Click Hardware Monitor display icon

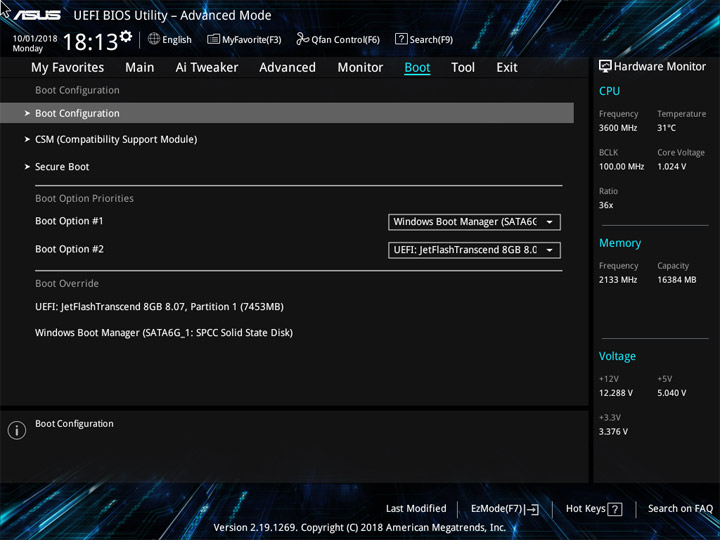[605, 66]
